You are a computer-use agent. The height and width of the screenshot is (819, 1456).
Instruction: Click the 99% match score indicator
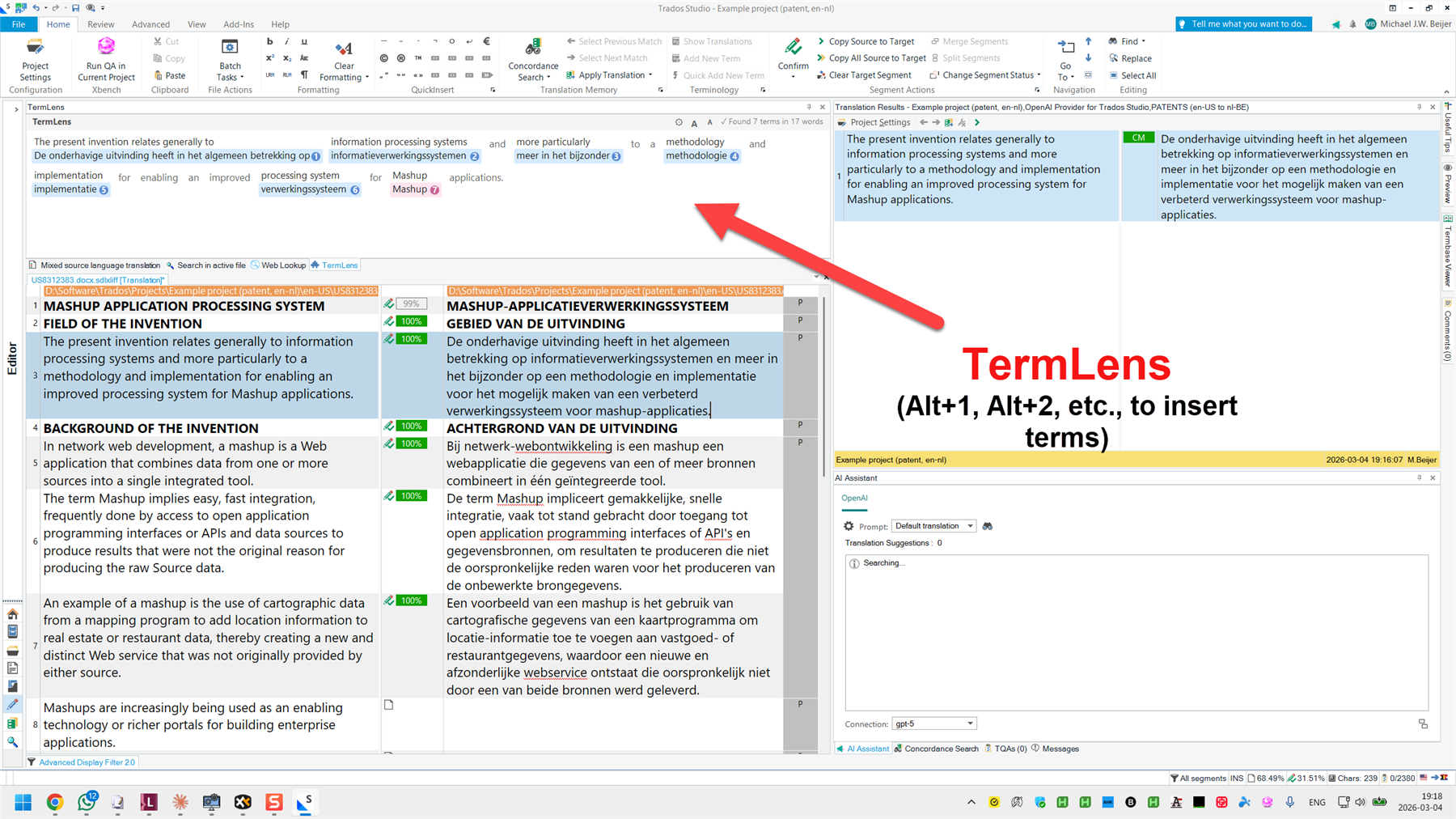(411, 303)
